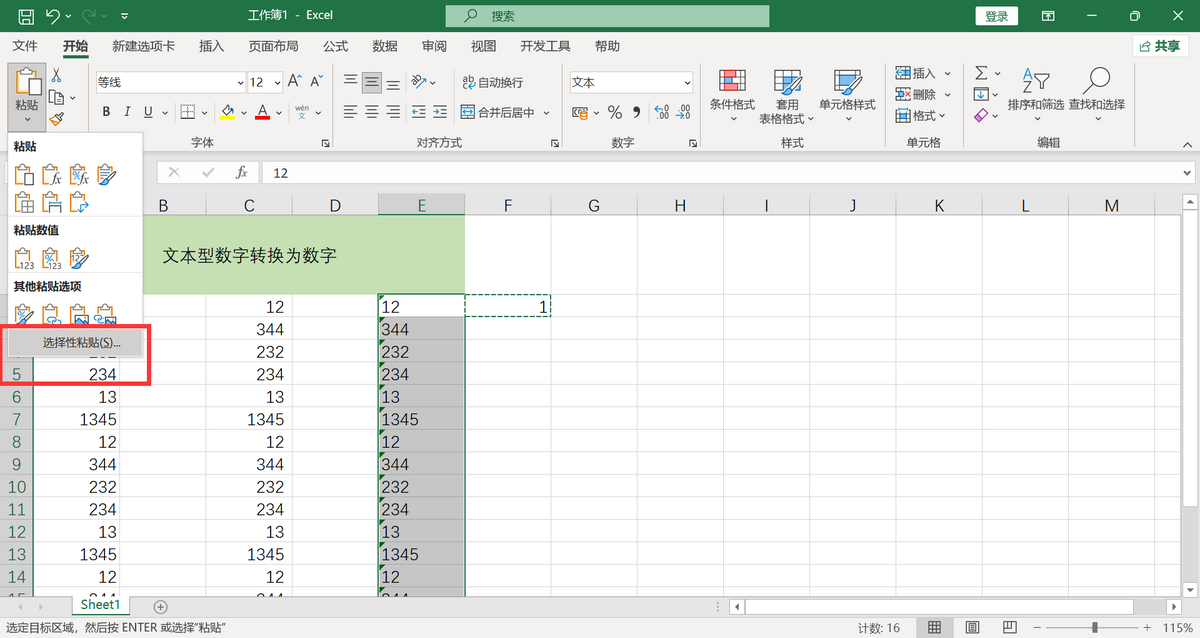Click the AutoSum sigma icon
The height and width of the screenshot is (638, 1200).
(x=981, y=73)
